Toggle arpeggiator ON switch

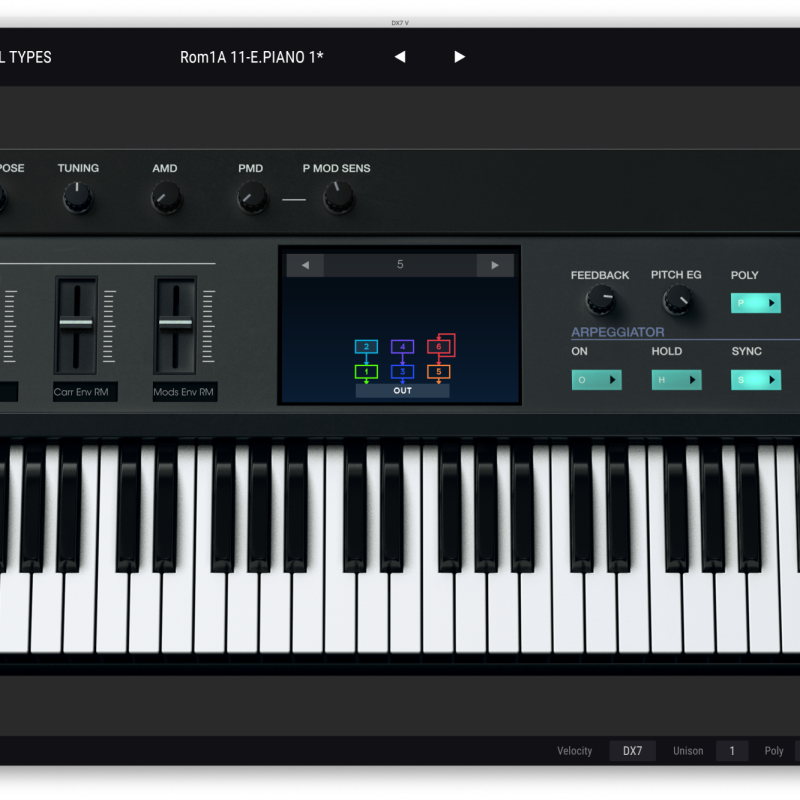point(596,380)
